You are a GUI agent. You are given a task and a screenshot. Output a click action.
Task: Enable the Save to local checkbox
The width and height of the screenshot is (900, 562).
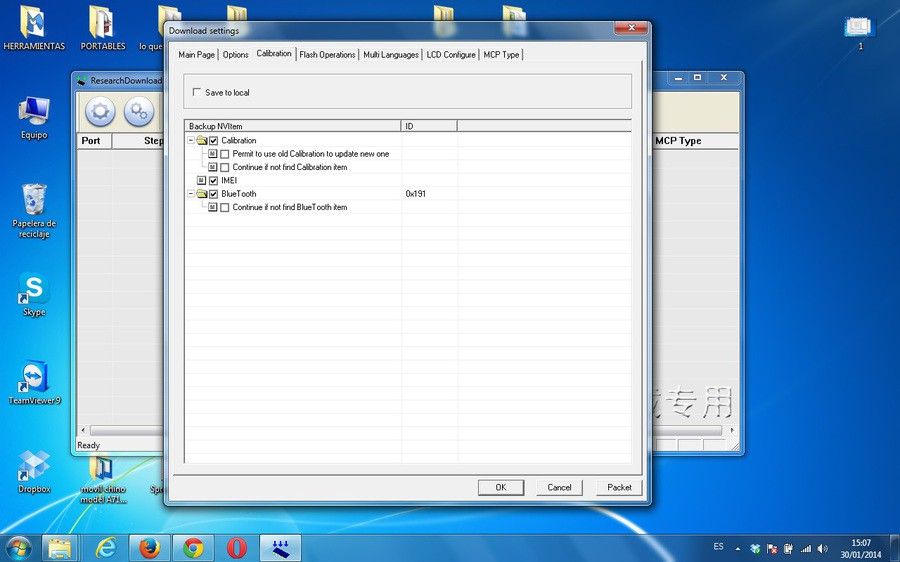tap(197, 92)
